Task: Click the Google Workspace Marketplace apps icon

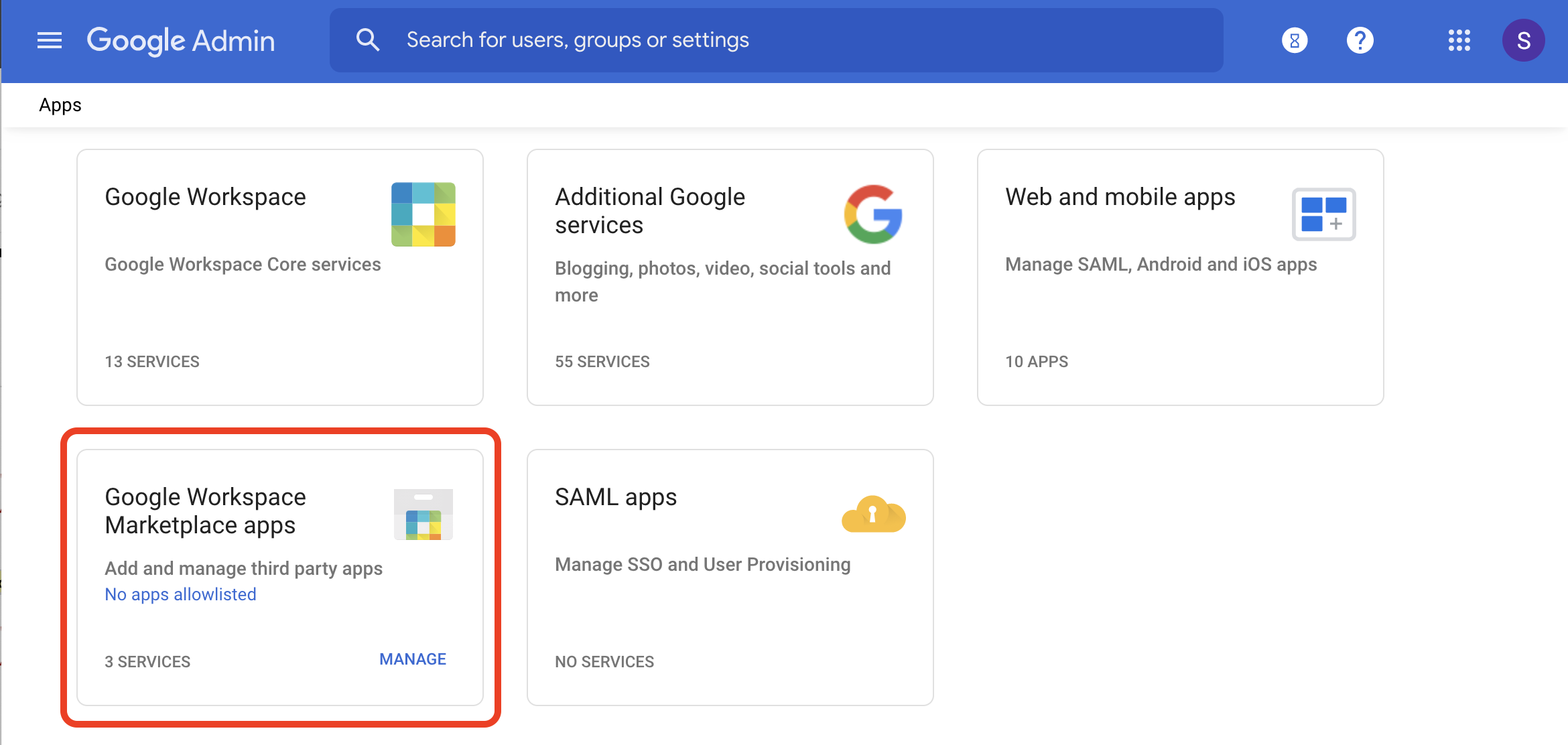Action: coord(423,515)
